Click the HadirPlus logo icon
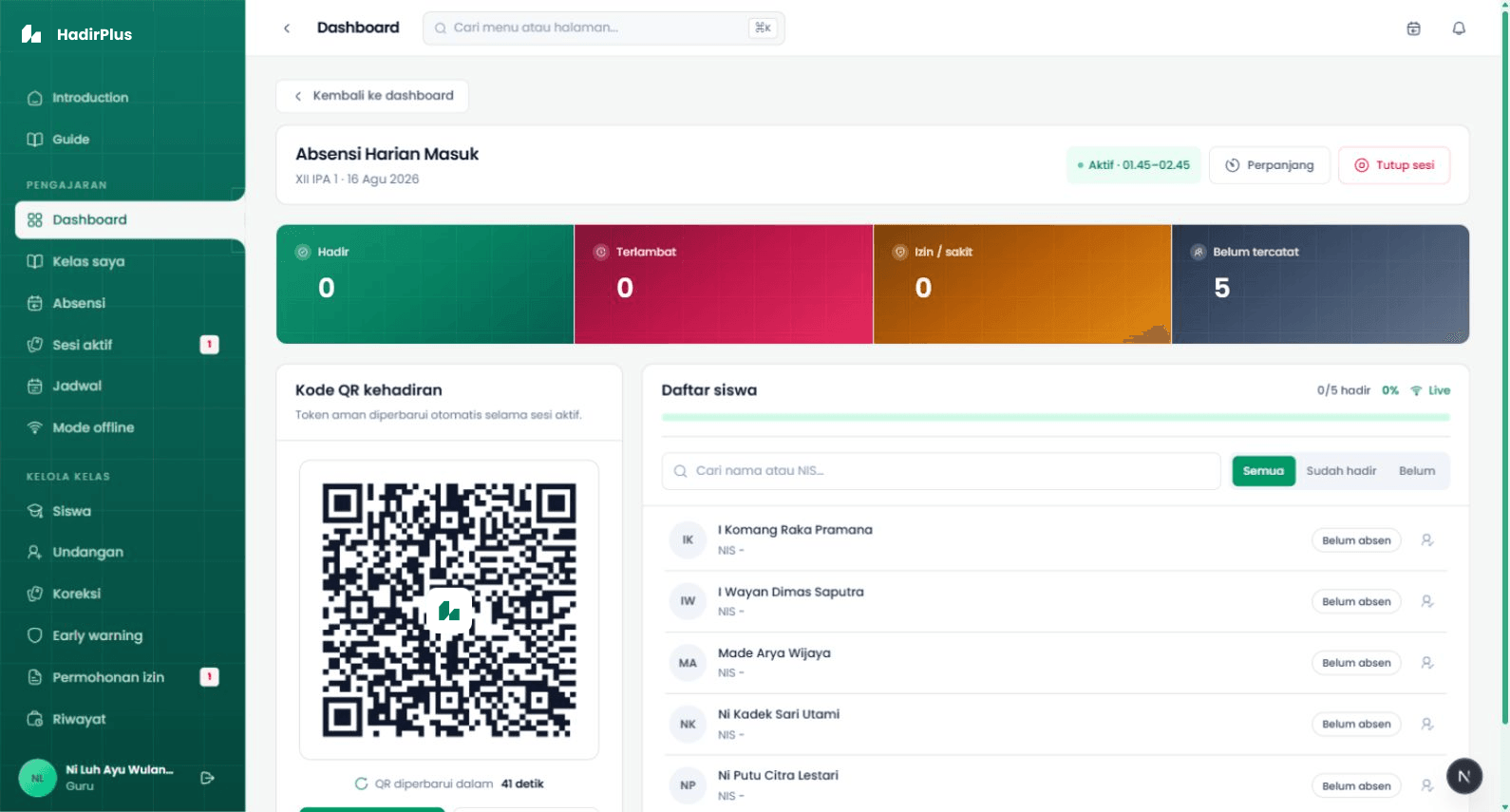 (x=31, y=34)
